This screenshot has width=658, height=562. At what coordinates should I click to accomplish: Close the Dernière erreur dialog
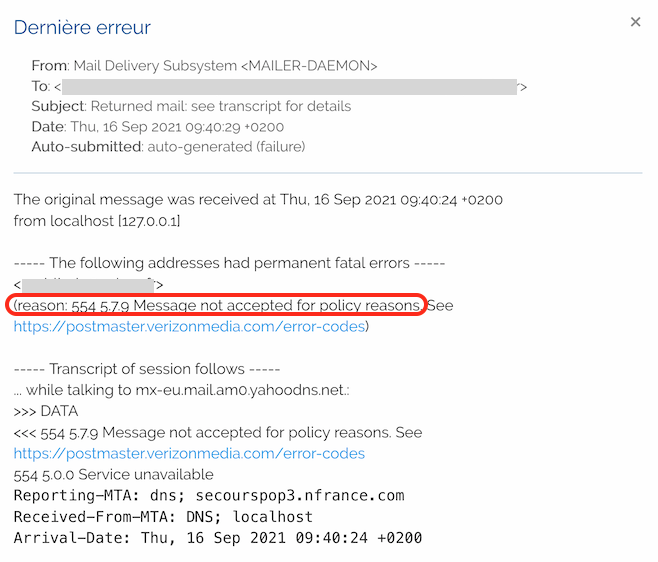point(635,22)
